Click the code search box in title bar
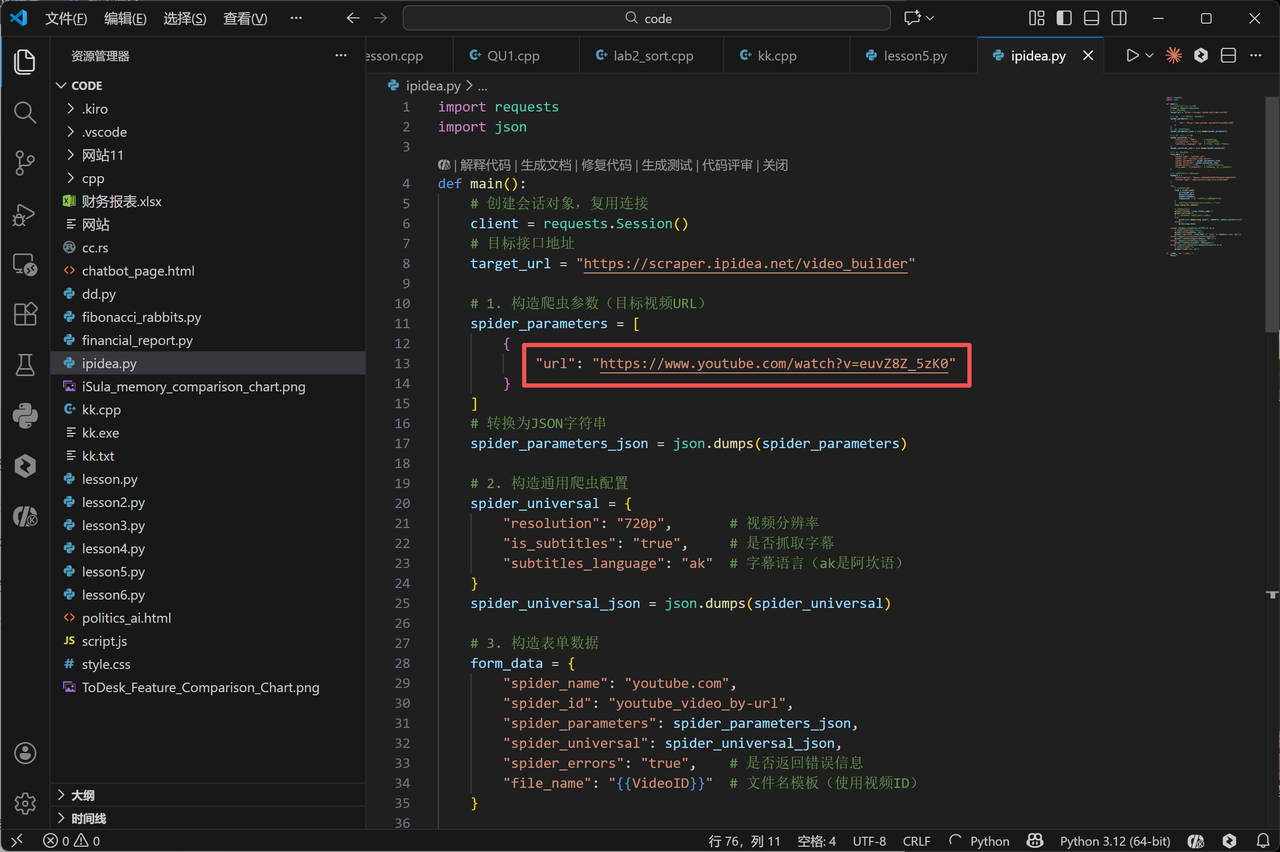This screenshot has width=1280, height=852. coord(647,18)
